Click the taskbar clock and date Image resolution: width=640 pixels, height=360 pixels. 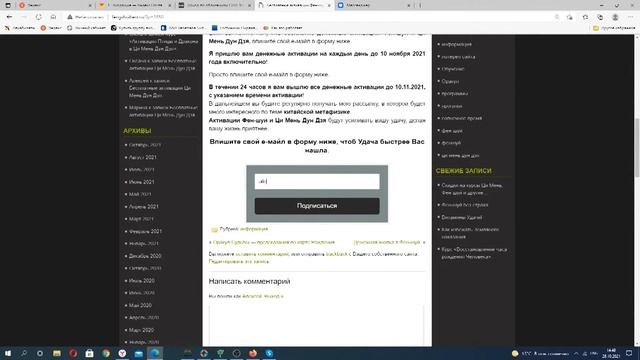click(x=611, y=353)
